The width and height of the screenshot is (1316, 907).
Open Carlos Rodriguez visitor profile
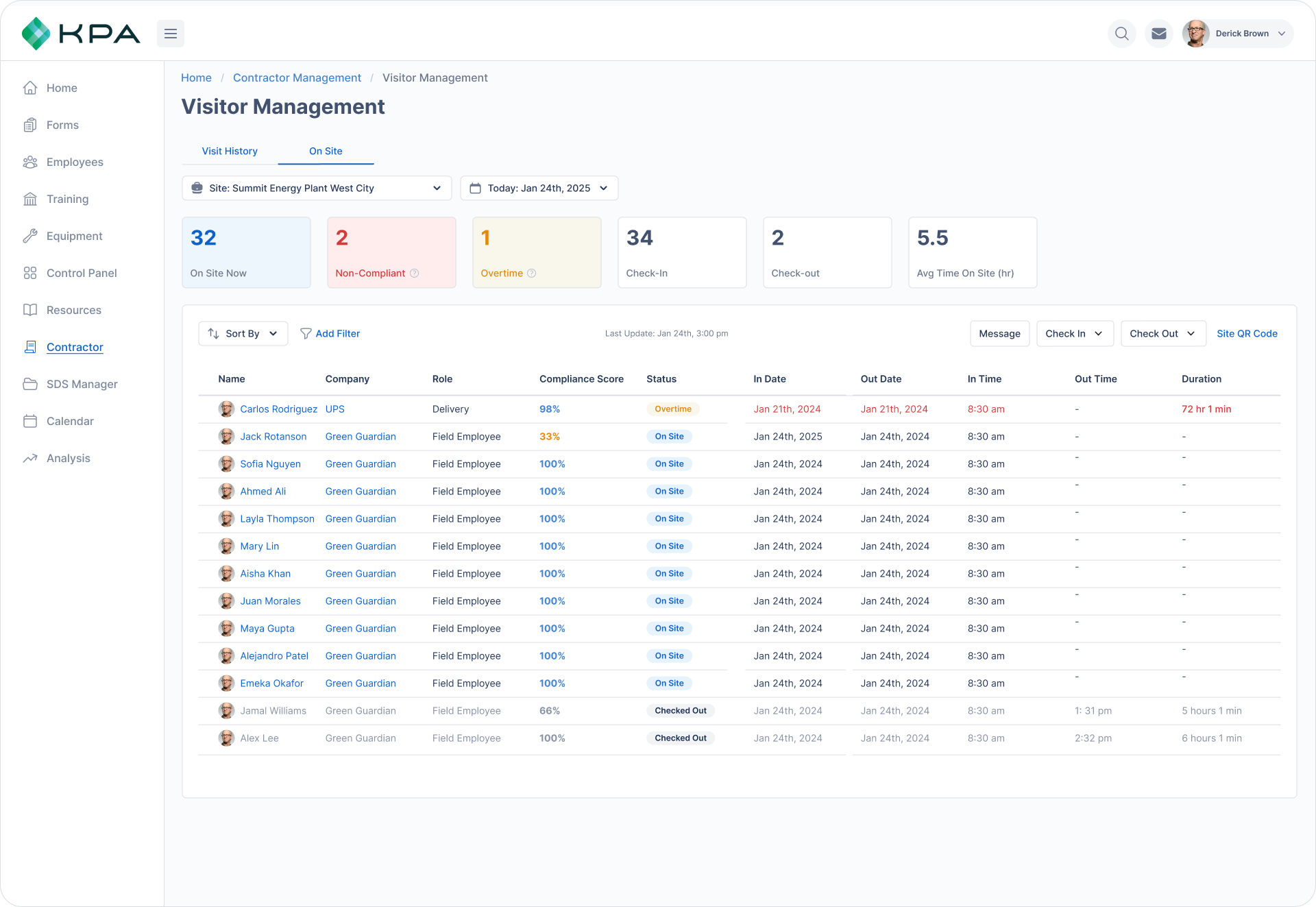tap(278, 409)
